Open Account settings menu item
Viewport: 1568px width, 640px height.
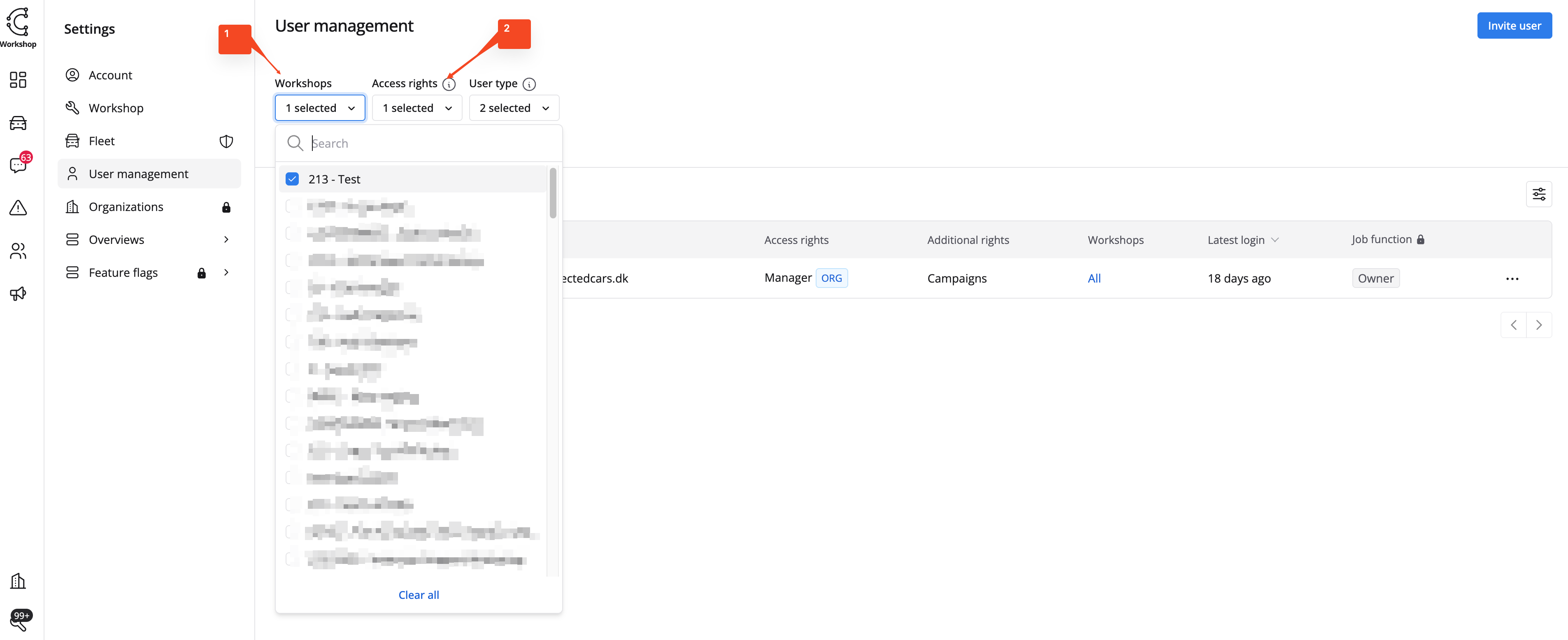[x=110, y=75]
